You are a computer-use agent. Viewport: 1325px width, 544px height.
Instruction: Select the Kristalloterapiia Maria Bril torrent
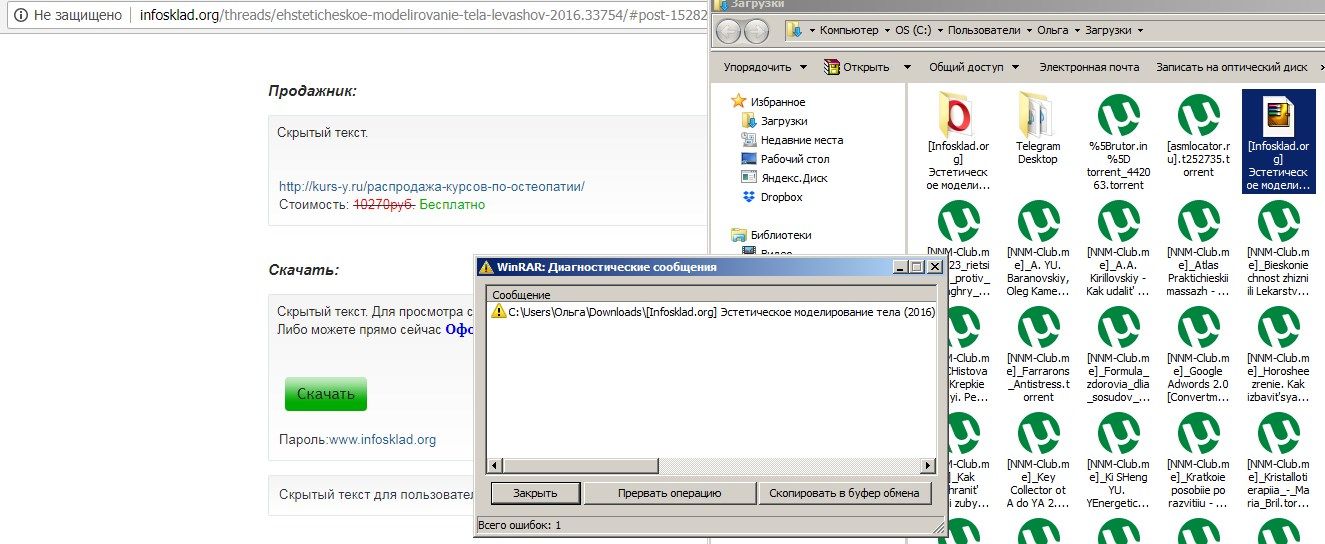1278,460
